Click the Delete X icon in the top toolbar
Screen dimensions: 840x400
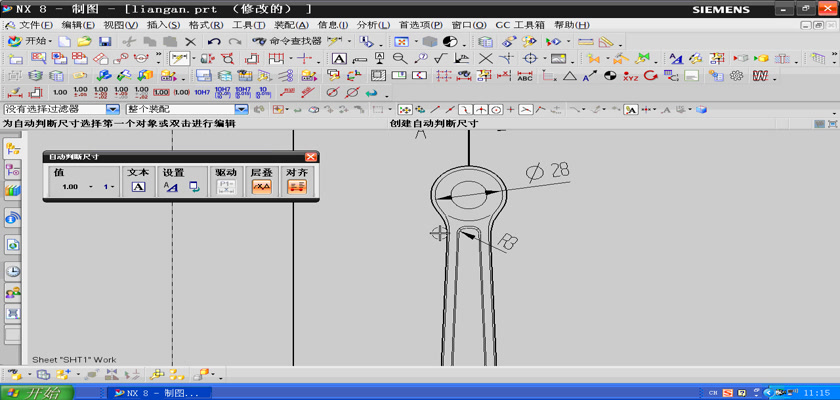(x=190, y=41)
